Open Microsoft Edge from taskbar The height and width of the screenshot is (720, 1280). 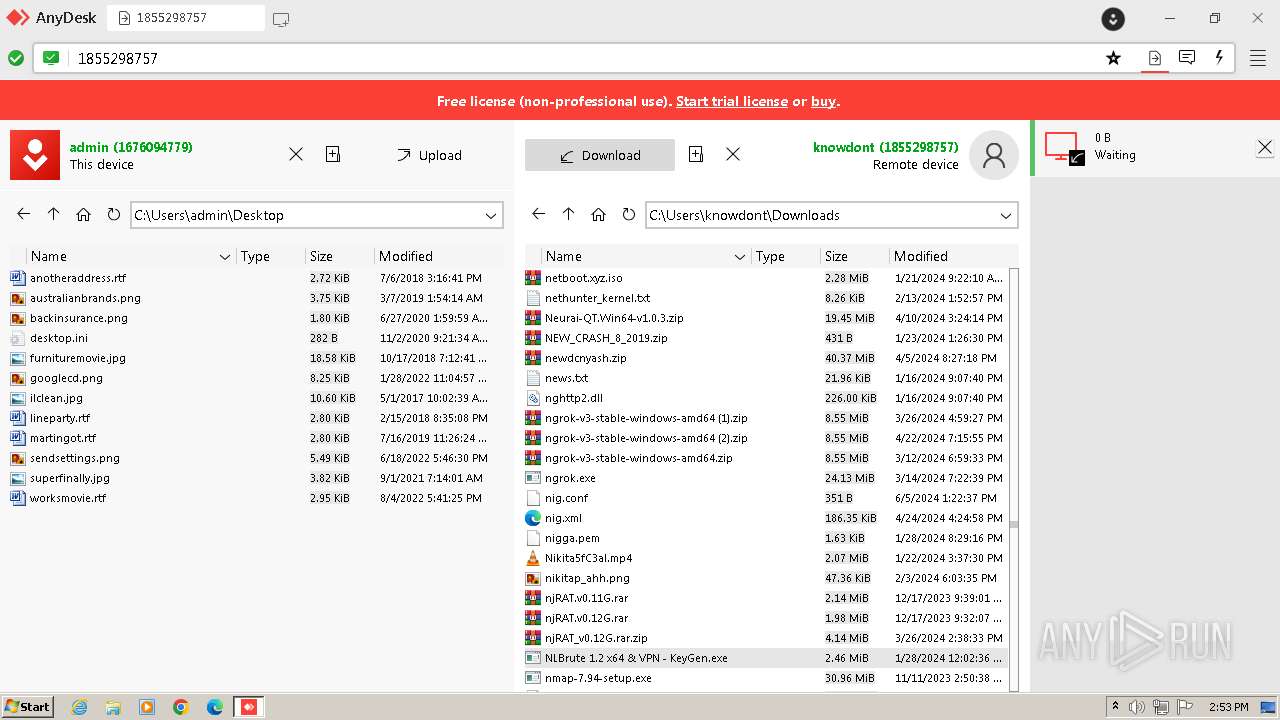point(215,707)
